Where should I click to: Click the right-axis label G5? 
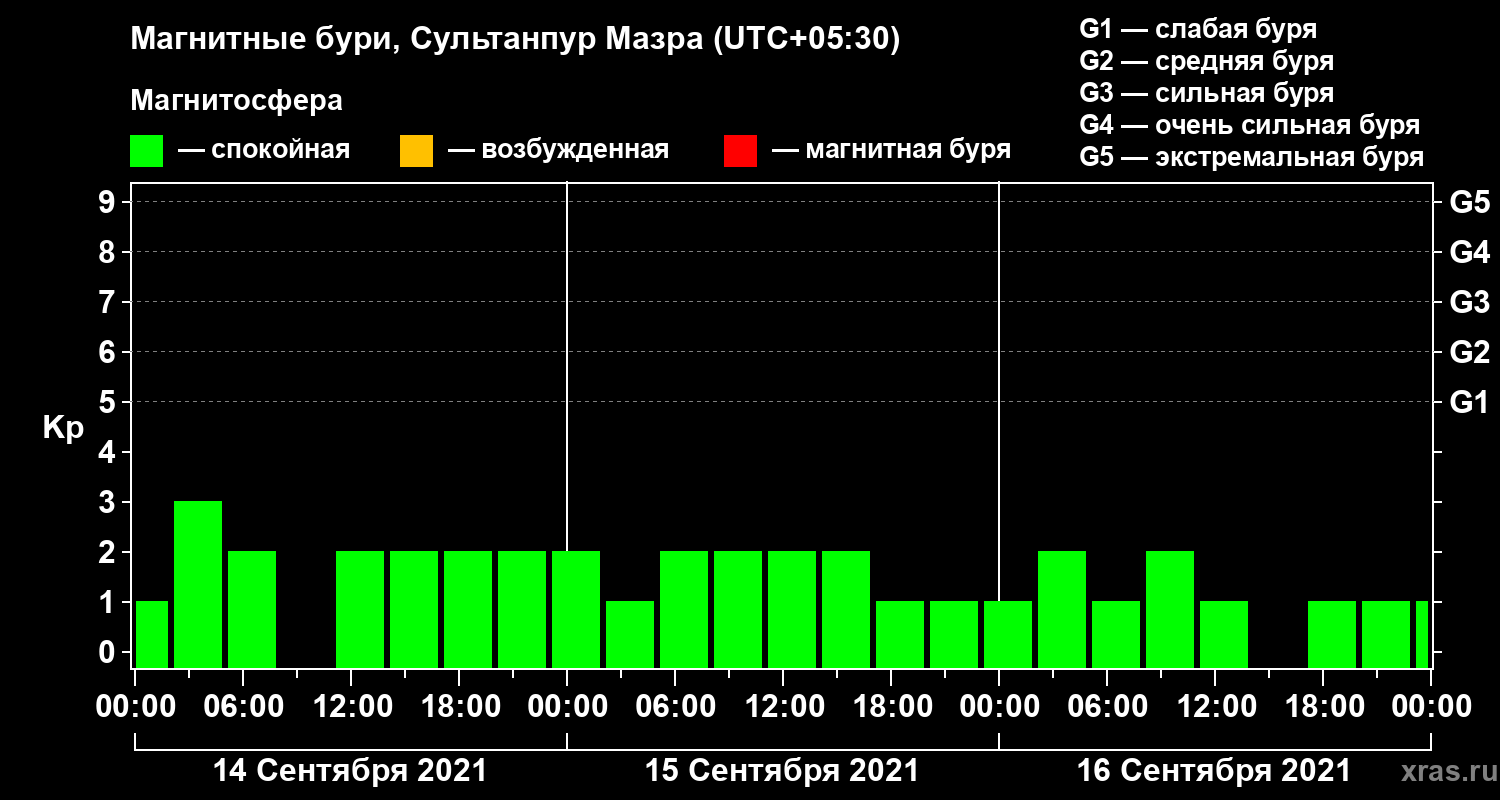point(1469,202)
